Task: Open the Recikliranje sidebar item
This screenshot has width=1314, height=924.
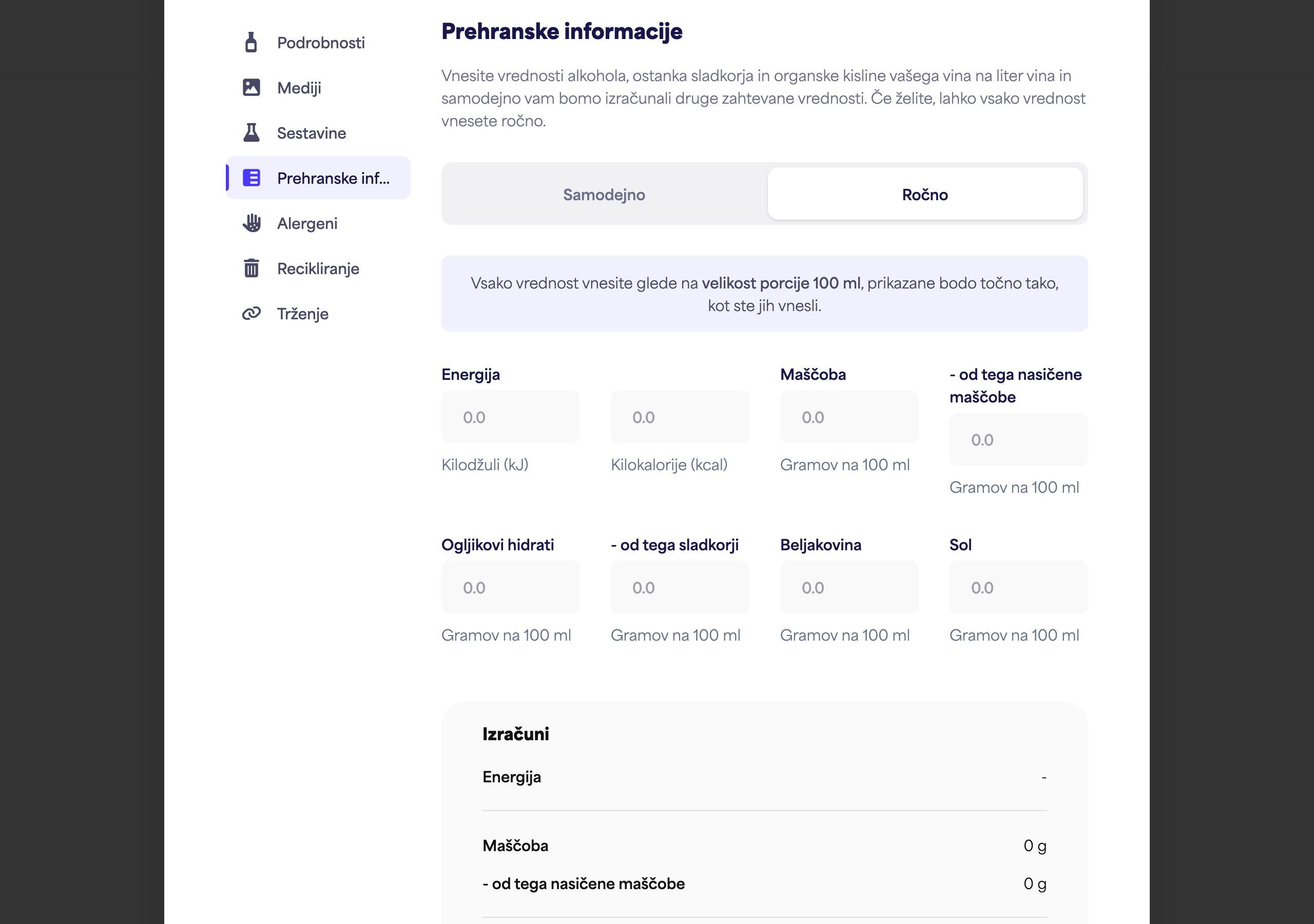Action: point(318,268)
